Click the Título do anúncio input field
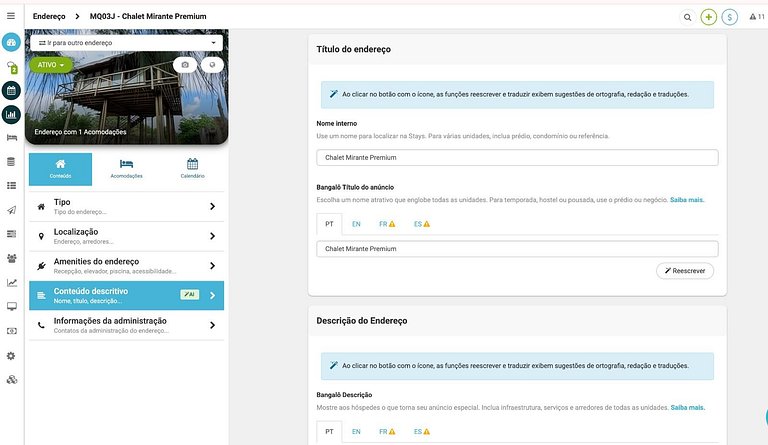The image size is (768, 445). pos(517,249)
